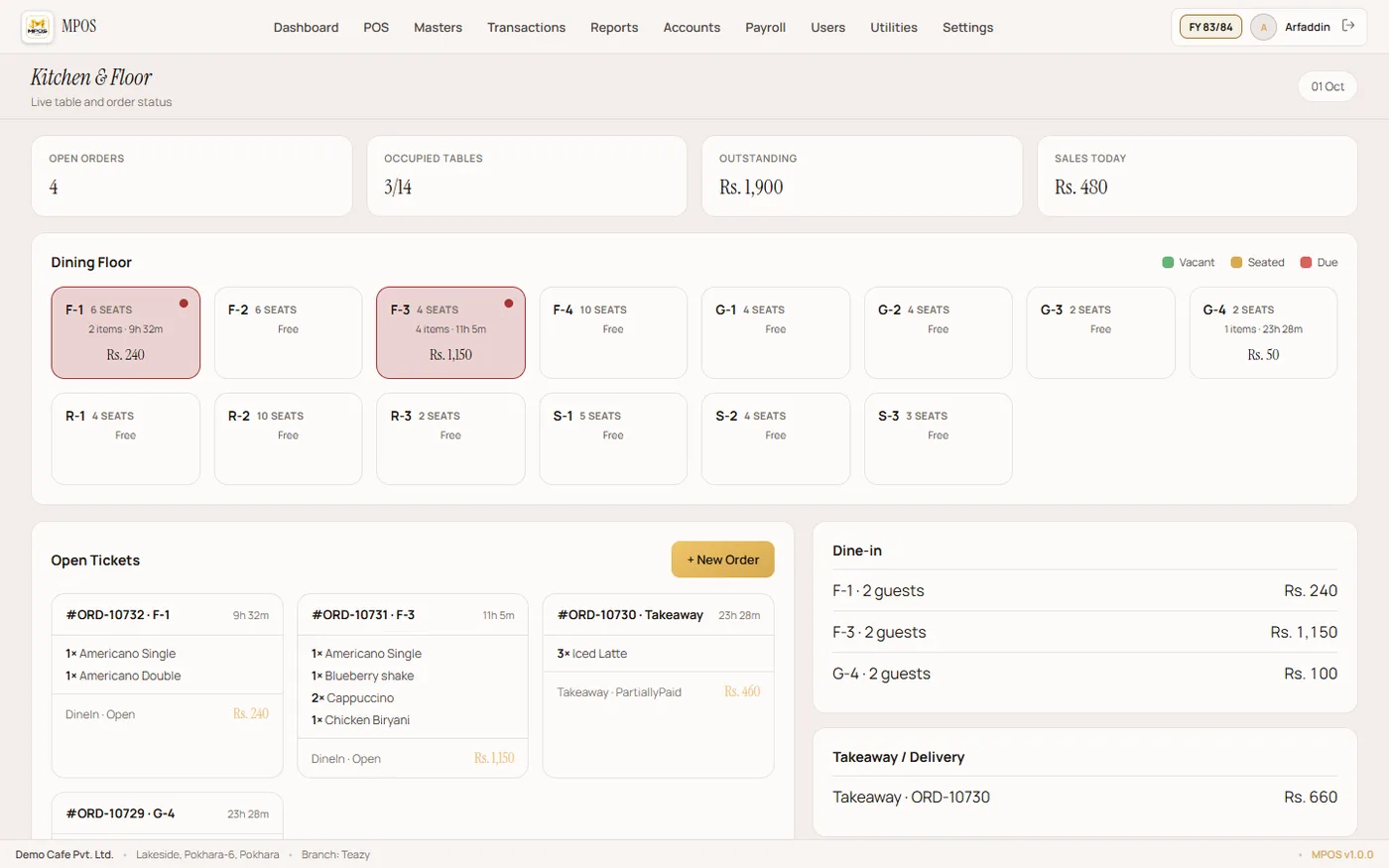The width and height of the screenshot is (1389, 868).
Task: Select the 2-seat table G-3
Action: tap(1100, 332)
